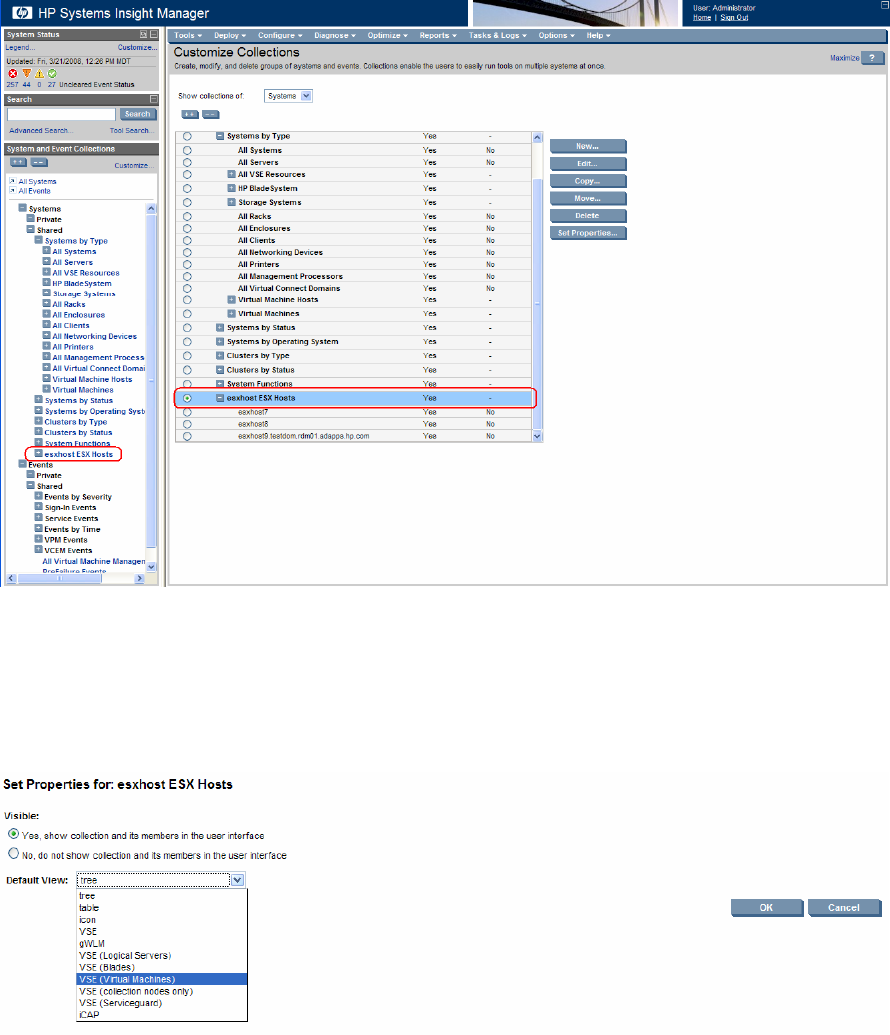The height and width of the screenshot is (1035, 890).
Task: Collapse esxhost ESX Hosts row in table
Action: (221, 398)
